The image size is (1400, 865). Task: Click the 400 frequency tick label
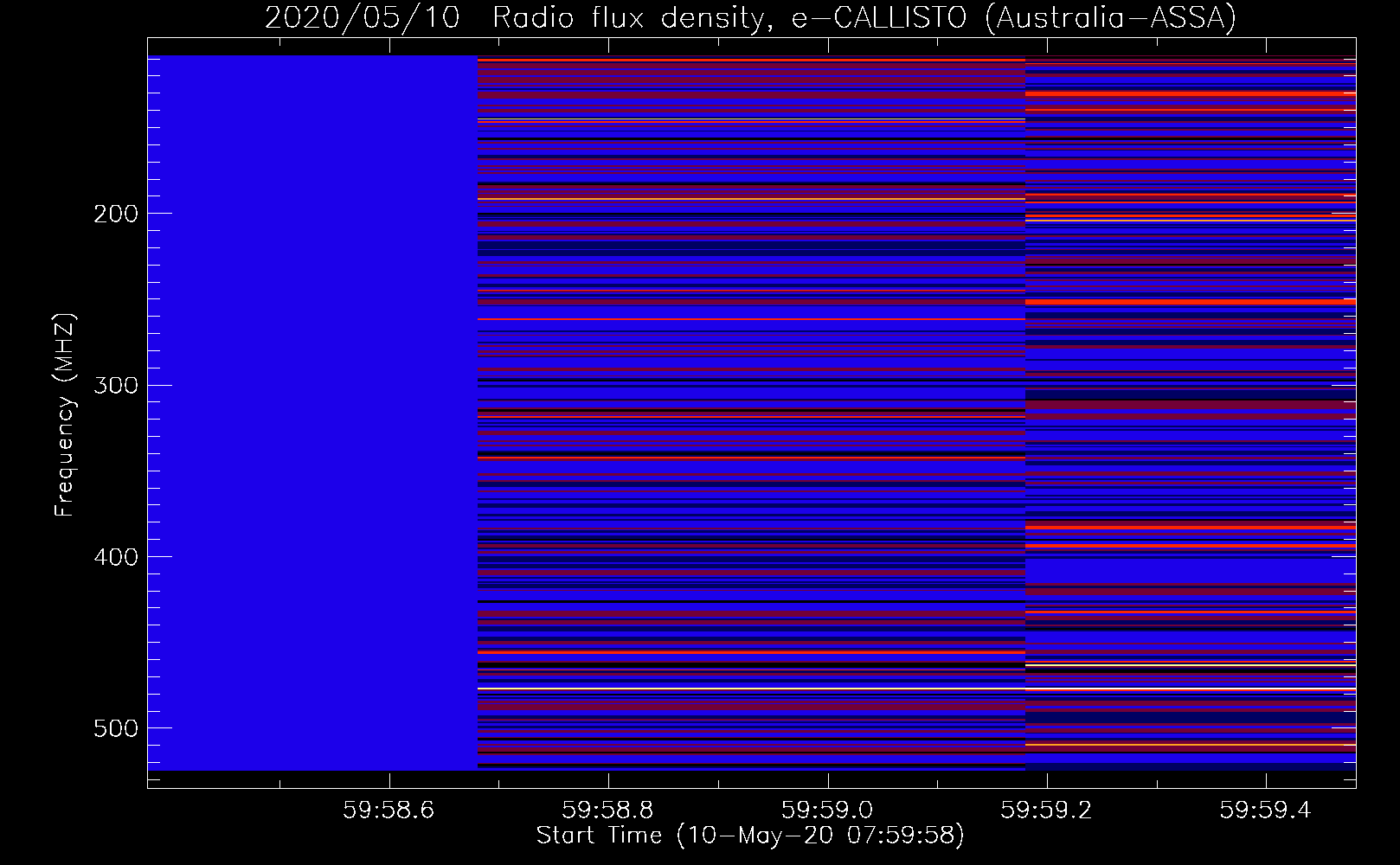click(115, 556)
